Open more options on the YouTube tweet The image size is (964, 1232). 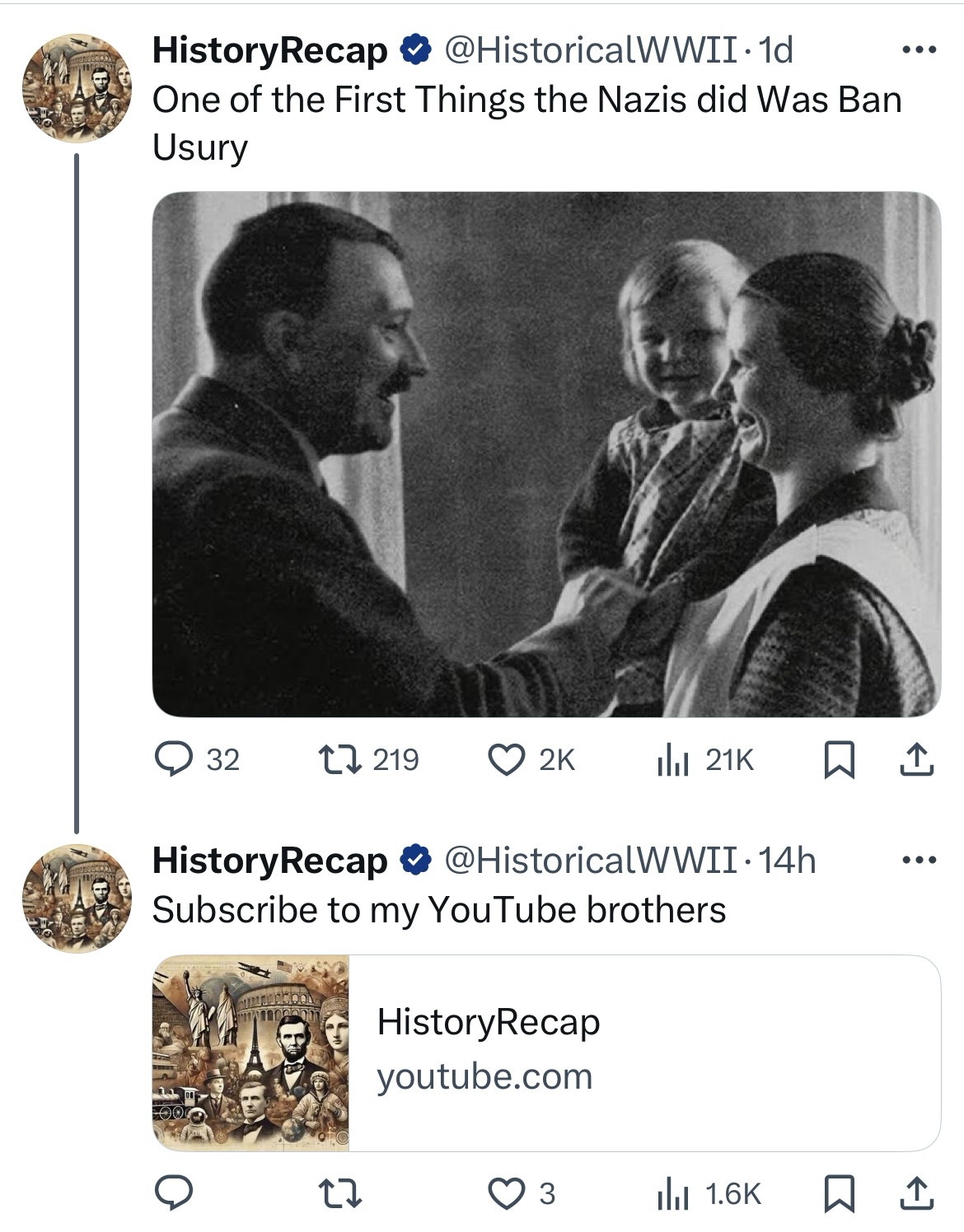click(x=919, y=861)
